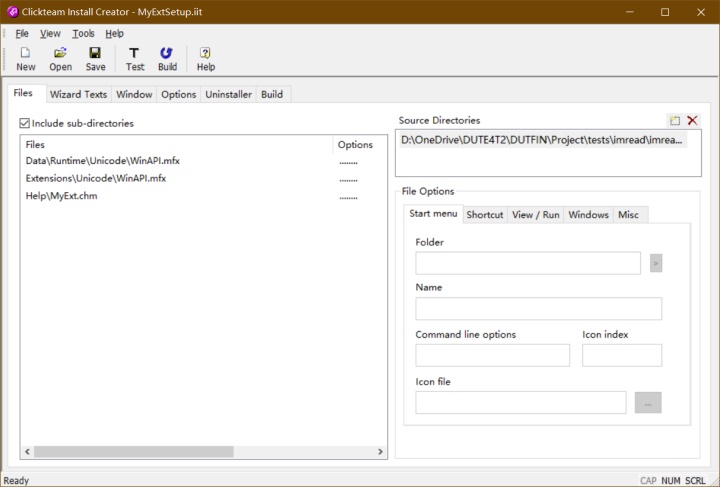The width and height of the screenshot is (720, 487).
Task: Click the Save toolbar icon
Action: (95, 59)
